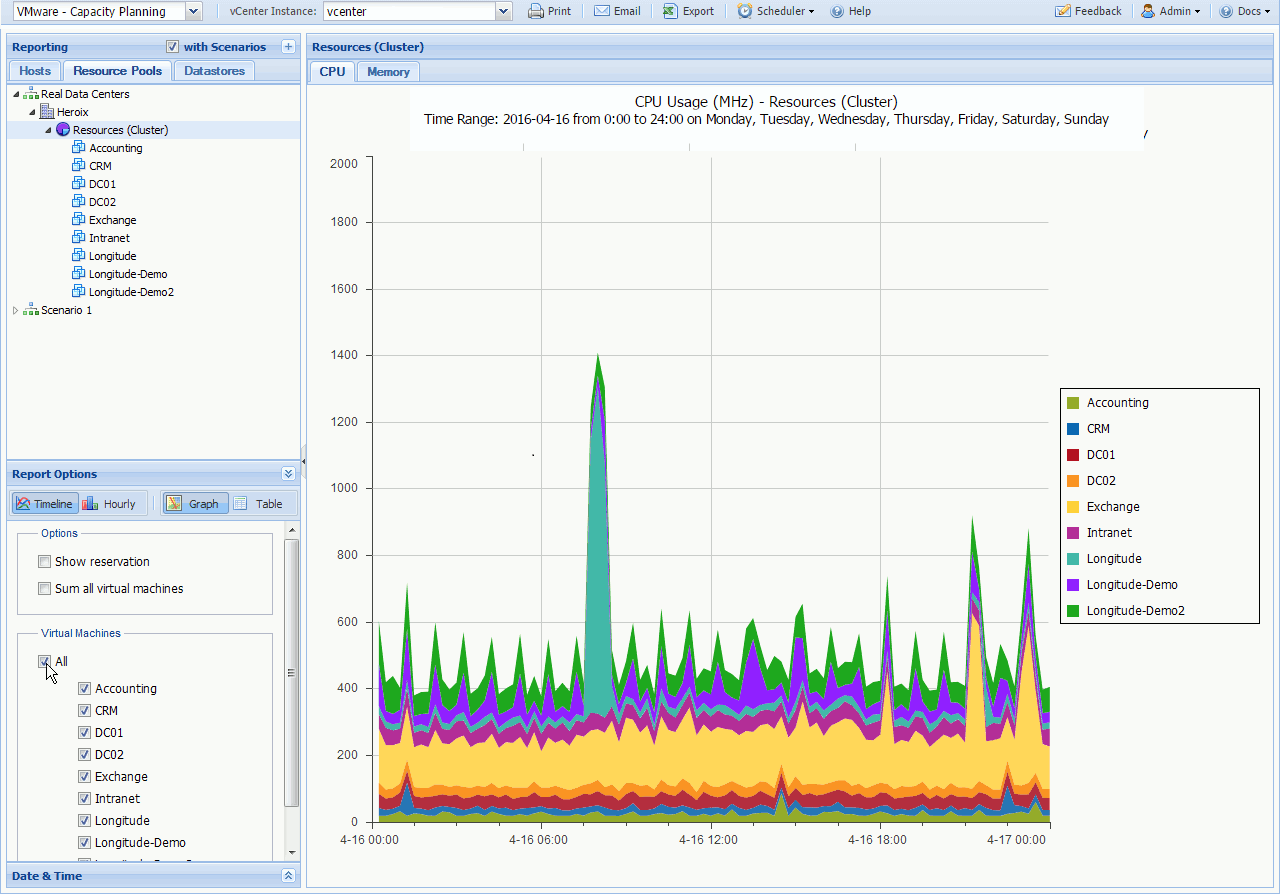Uncheck the DC02 virtual machine checkbox
Screen dimensions: 1280x894
tap(84, 755)
